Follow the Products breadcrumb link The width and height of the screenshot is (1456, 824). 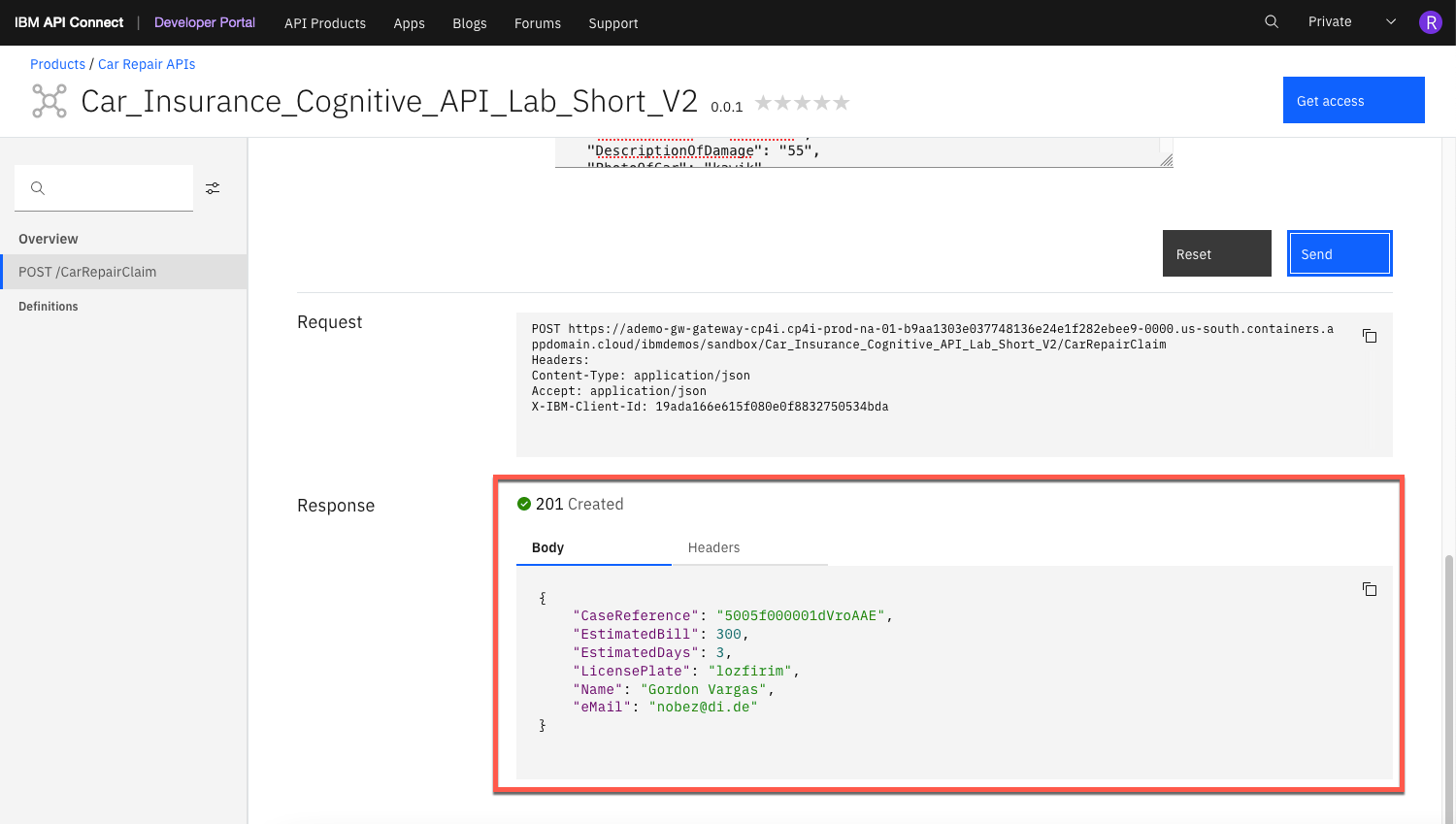click(57, 64)
